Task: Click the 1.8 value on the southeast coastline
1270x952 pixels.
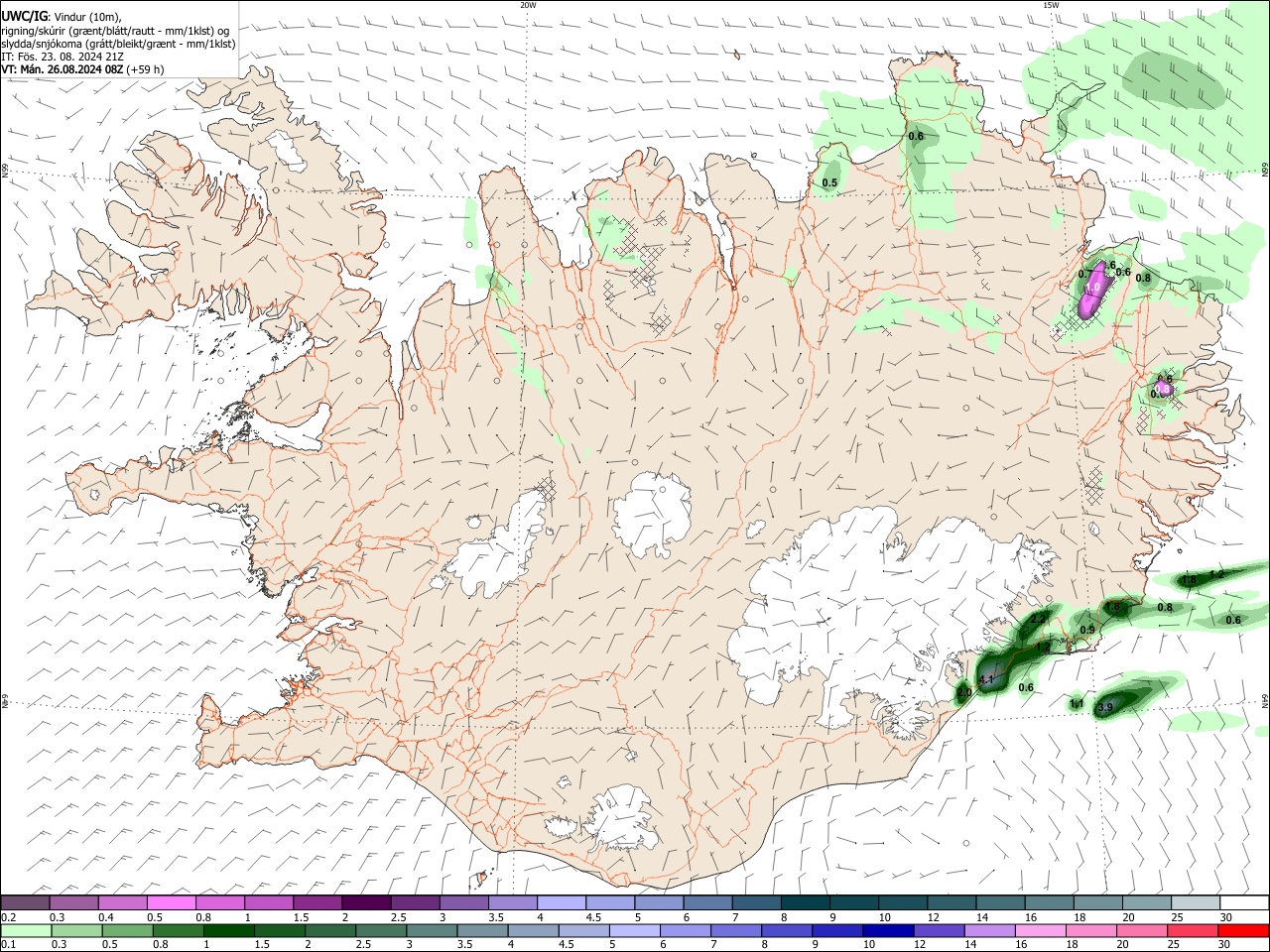Action: pos(1112,607)
